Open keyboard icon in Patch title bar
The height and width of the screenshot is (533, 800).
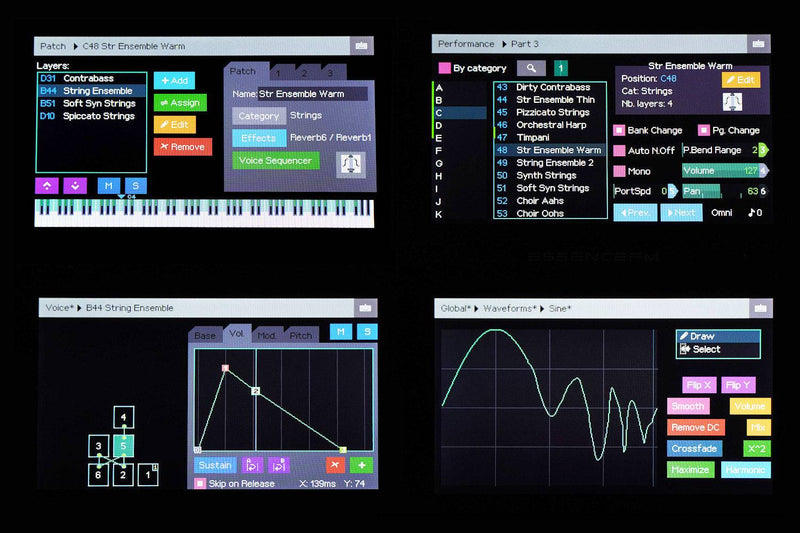pos(360,46)
